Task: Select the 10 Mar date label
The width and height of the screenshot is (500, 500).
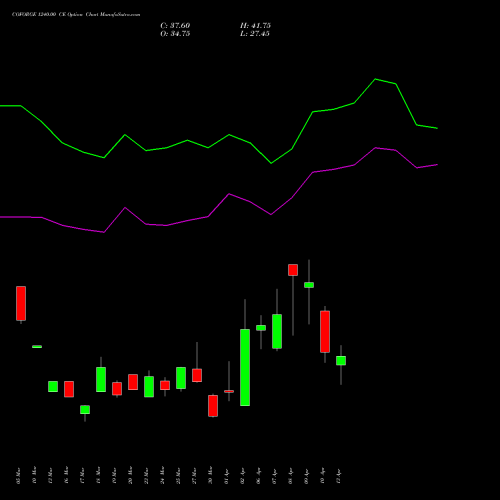Action: (x=34, y=475)
